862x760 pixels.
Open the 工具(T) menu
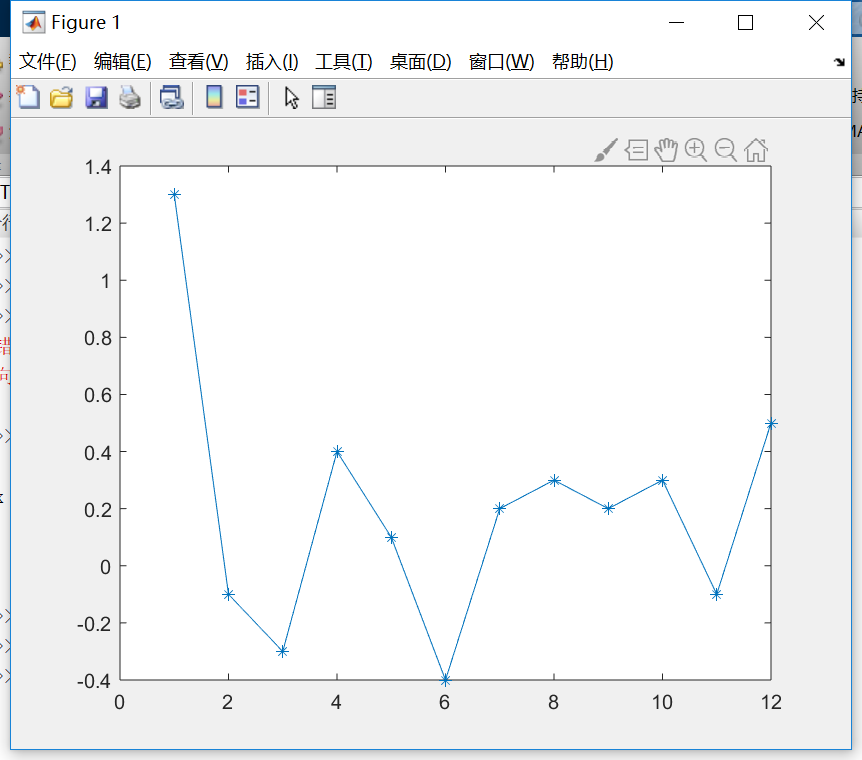(344, 62)
